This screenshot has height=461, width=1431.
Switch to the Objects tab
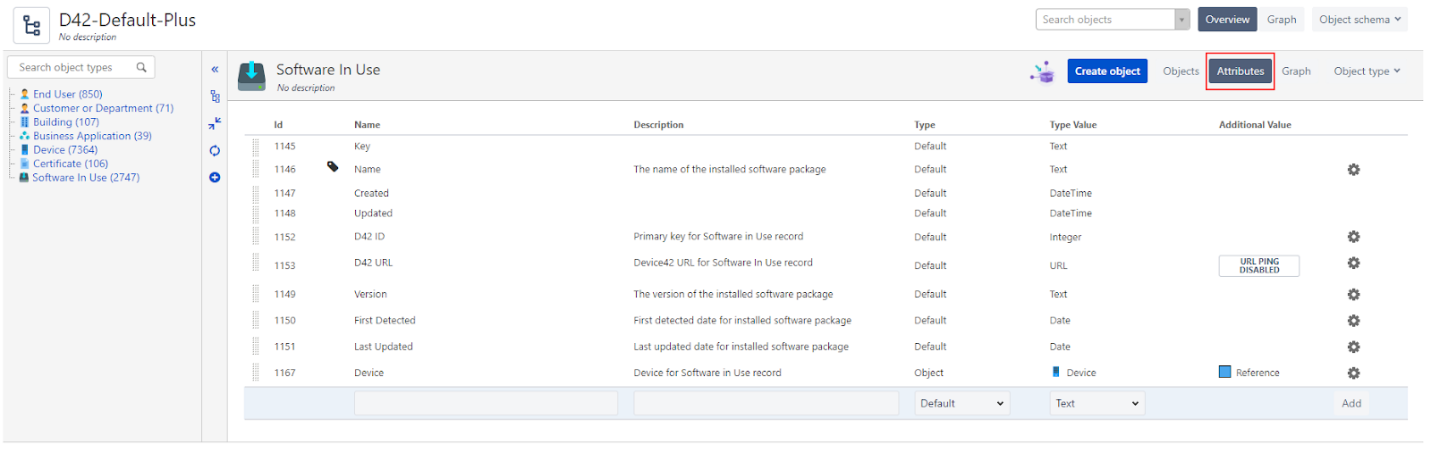[x=1180, y=71]
